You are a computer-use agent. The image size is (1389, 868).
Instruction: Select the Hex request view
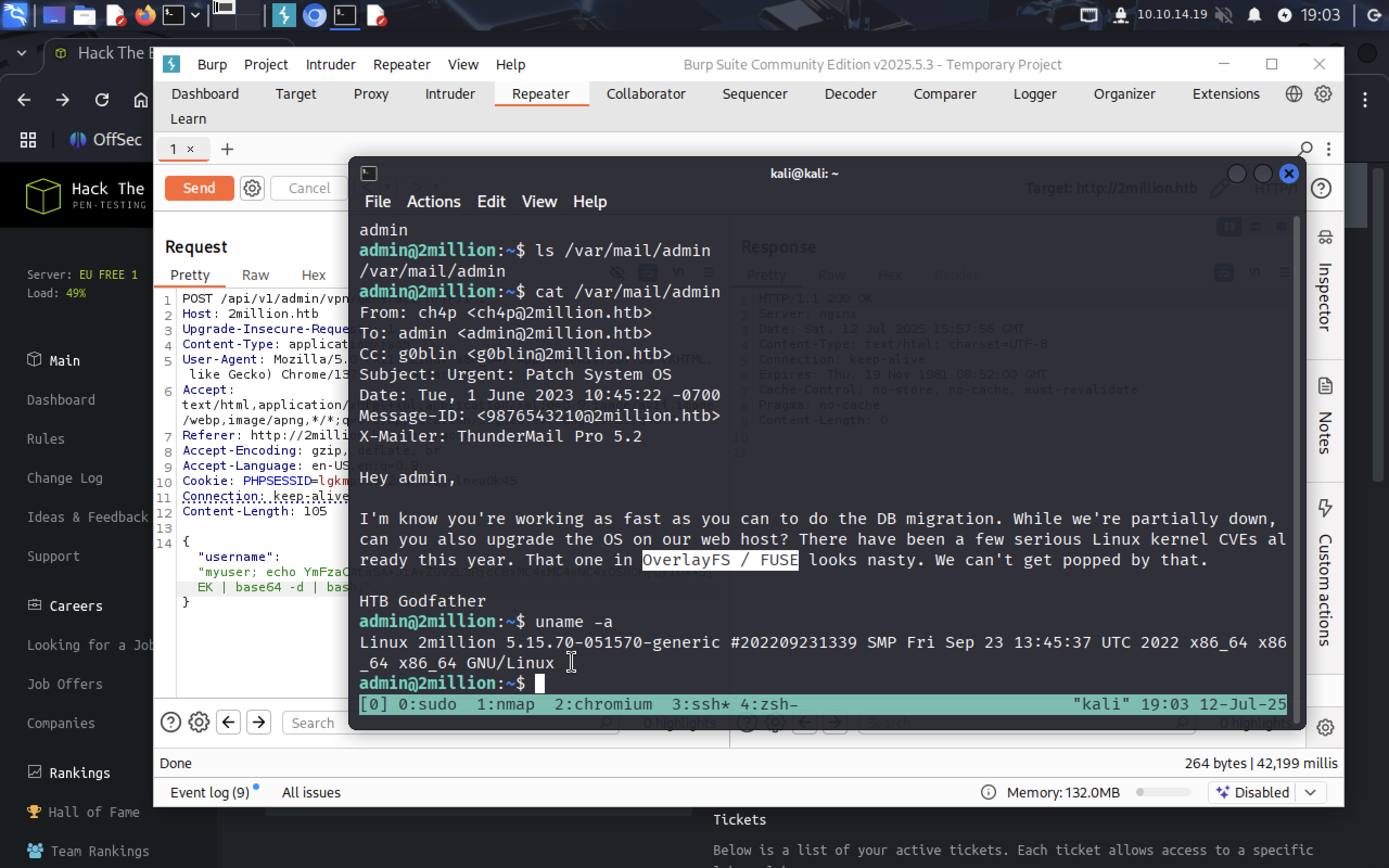[314, 275]
